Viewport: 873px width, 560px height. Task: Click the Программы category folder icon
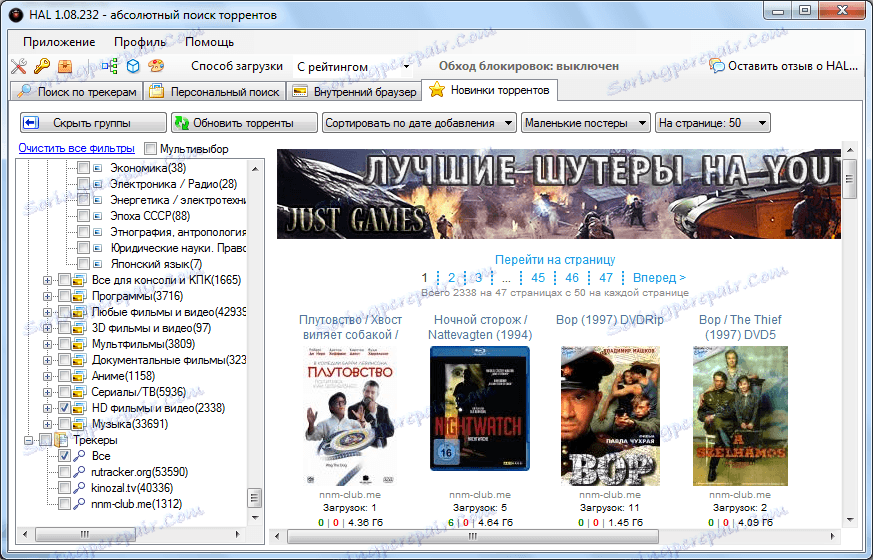(x=79, y=296)
